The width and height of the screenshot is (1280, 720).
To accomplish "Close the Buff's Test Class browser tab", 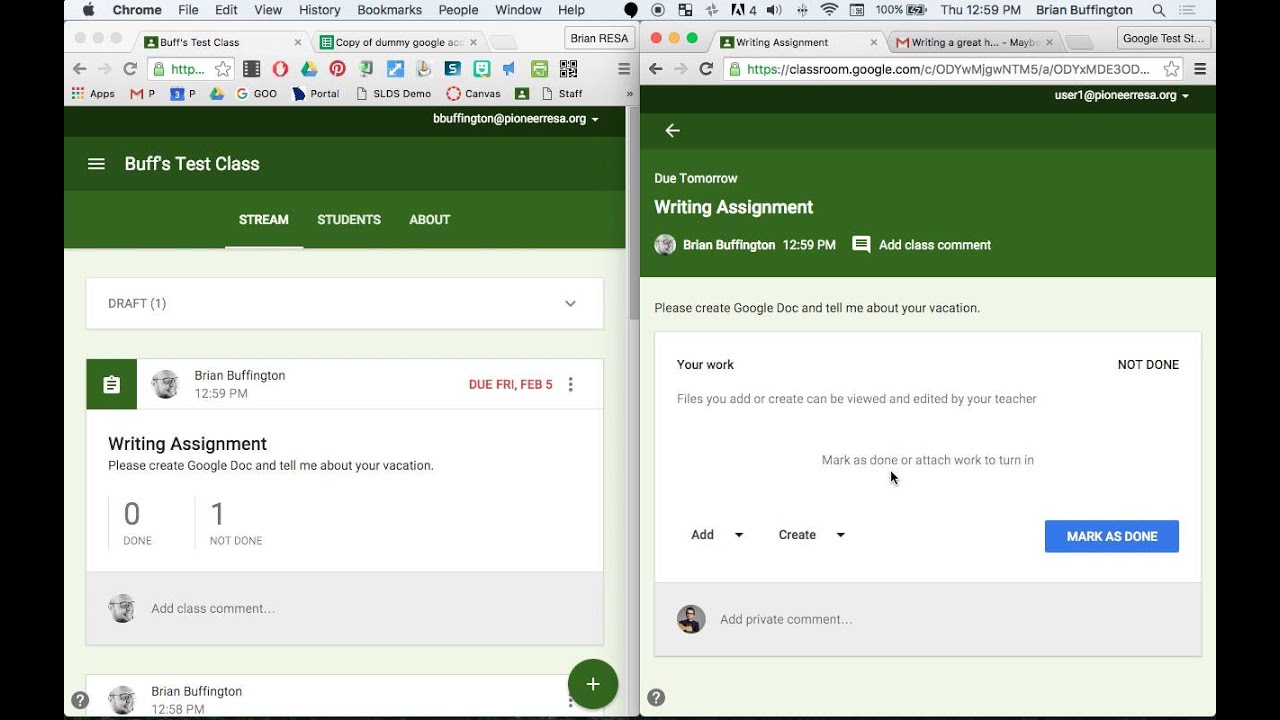I will (x=298, y=43).
